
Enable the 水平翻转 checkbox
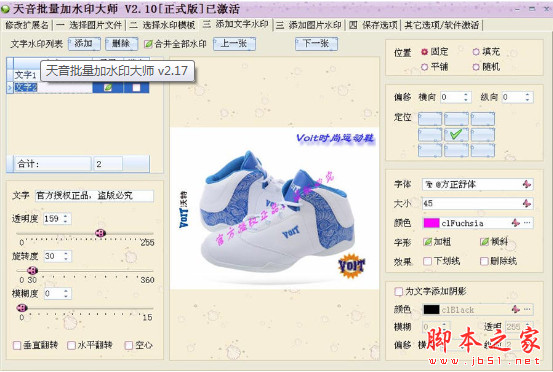(72, 345)
